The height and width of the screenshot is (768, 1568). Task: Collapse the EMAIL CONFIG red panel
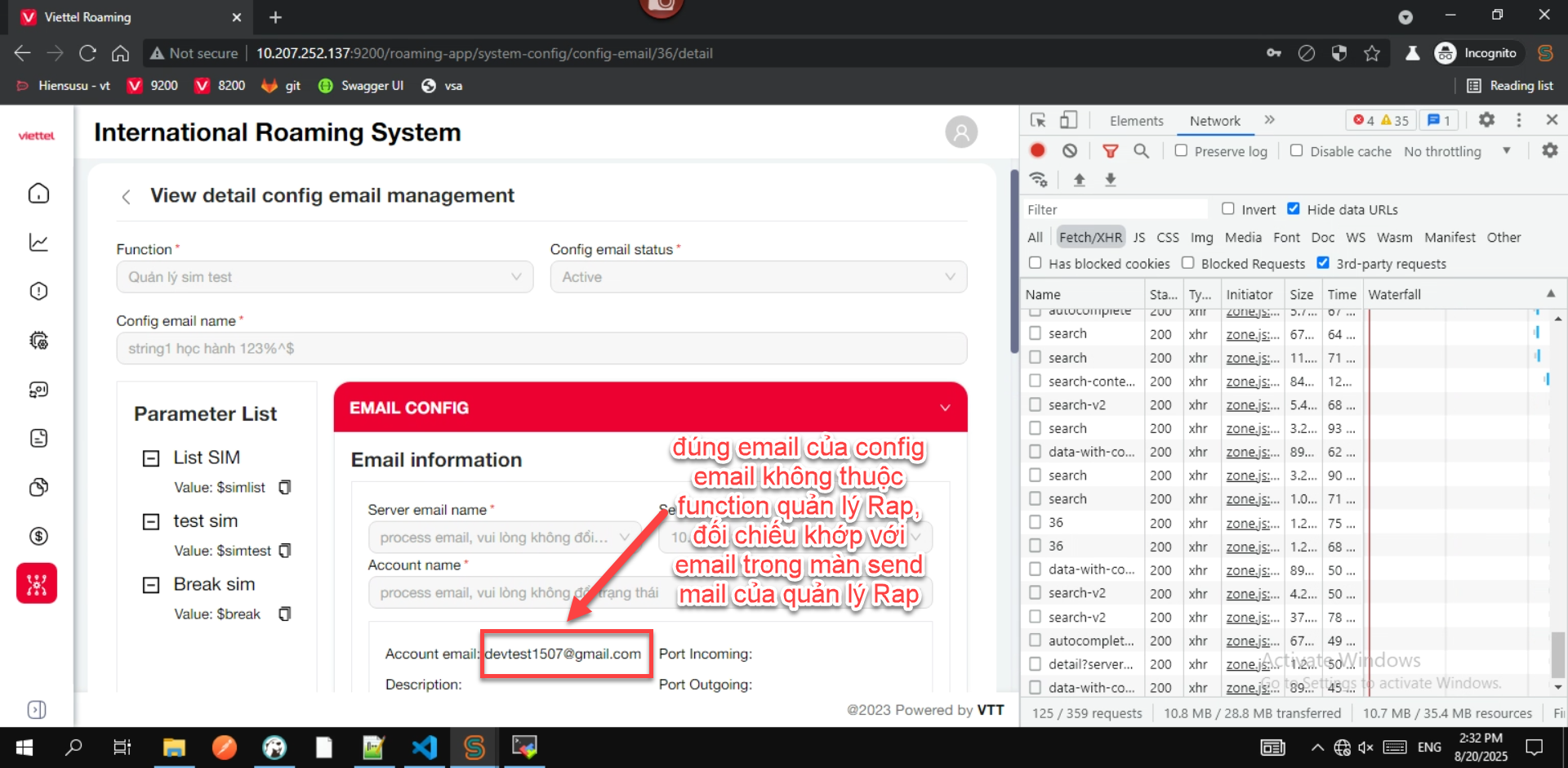[945, 408]
